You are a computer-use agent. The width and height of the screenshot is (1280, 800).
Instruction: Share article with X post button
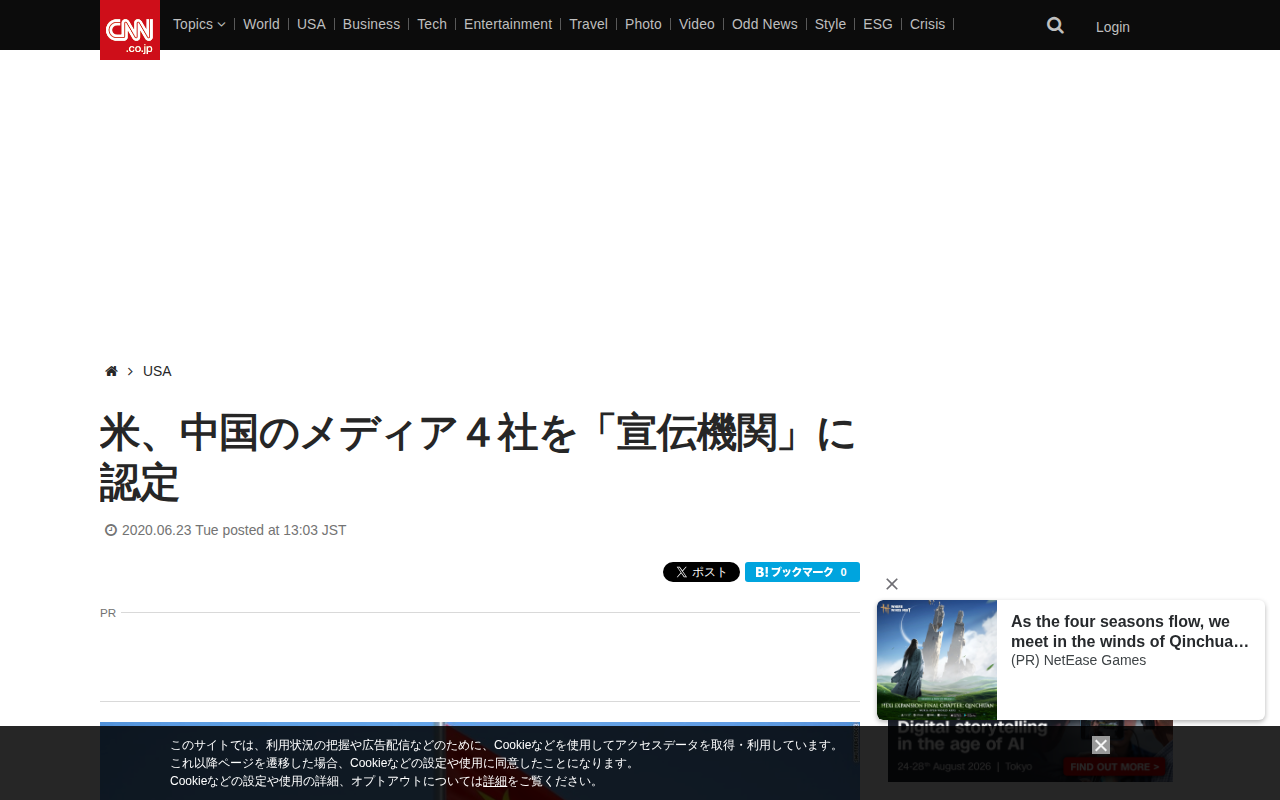(x=701, y=572)
